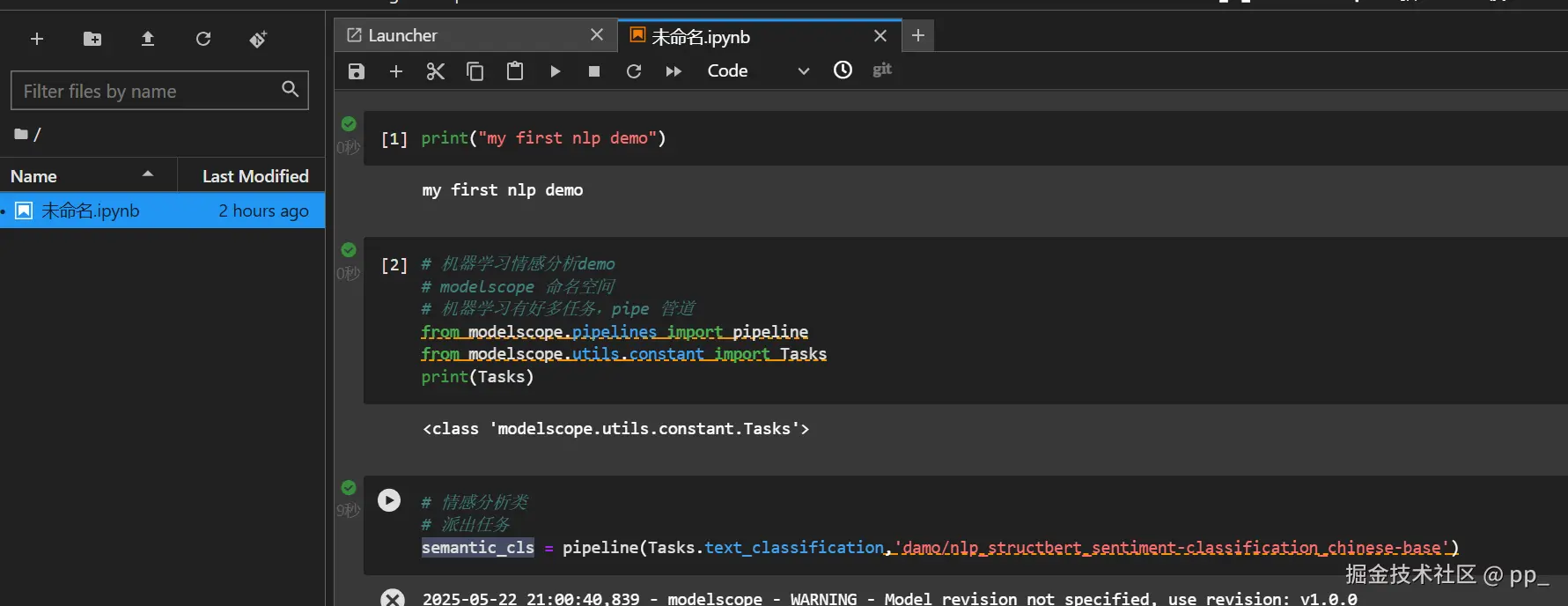Click the green check of the semantic_cls cell
Screen dimensions: 1568x606
click(x=349, y=487)
